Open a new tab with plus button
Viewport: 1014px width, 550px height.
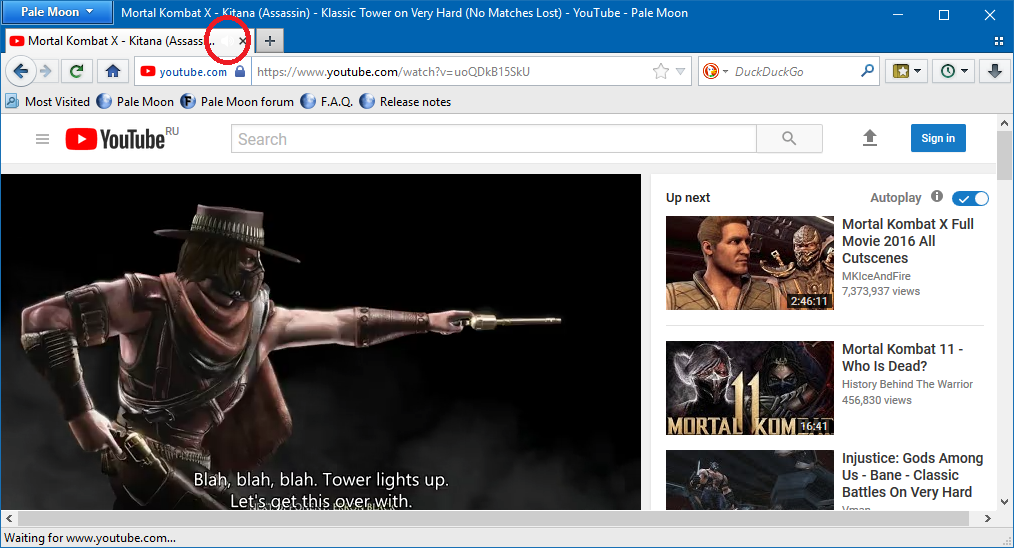270,41
